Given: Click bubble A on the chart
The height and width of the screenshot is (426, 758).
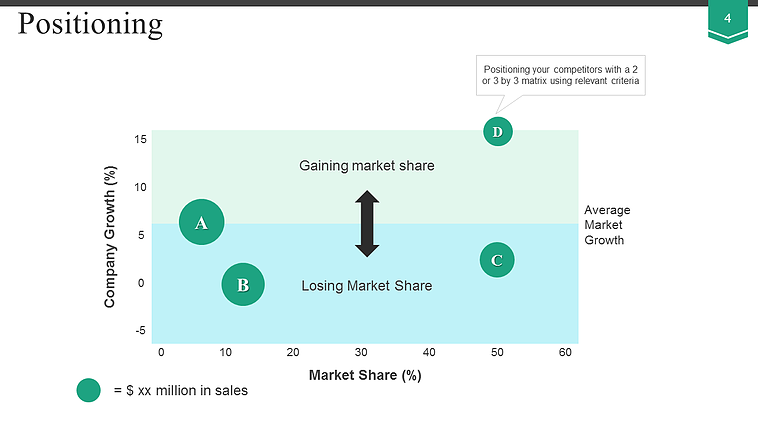Looking at the screenshot, I should click(201, 222).
